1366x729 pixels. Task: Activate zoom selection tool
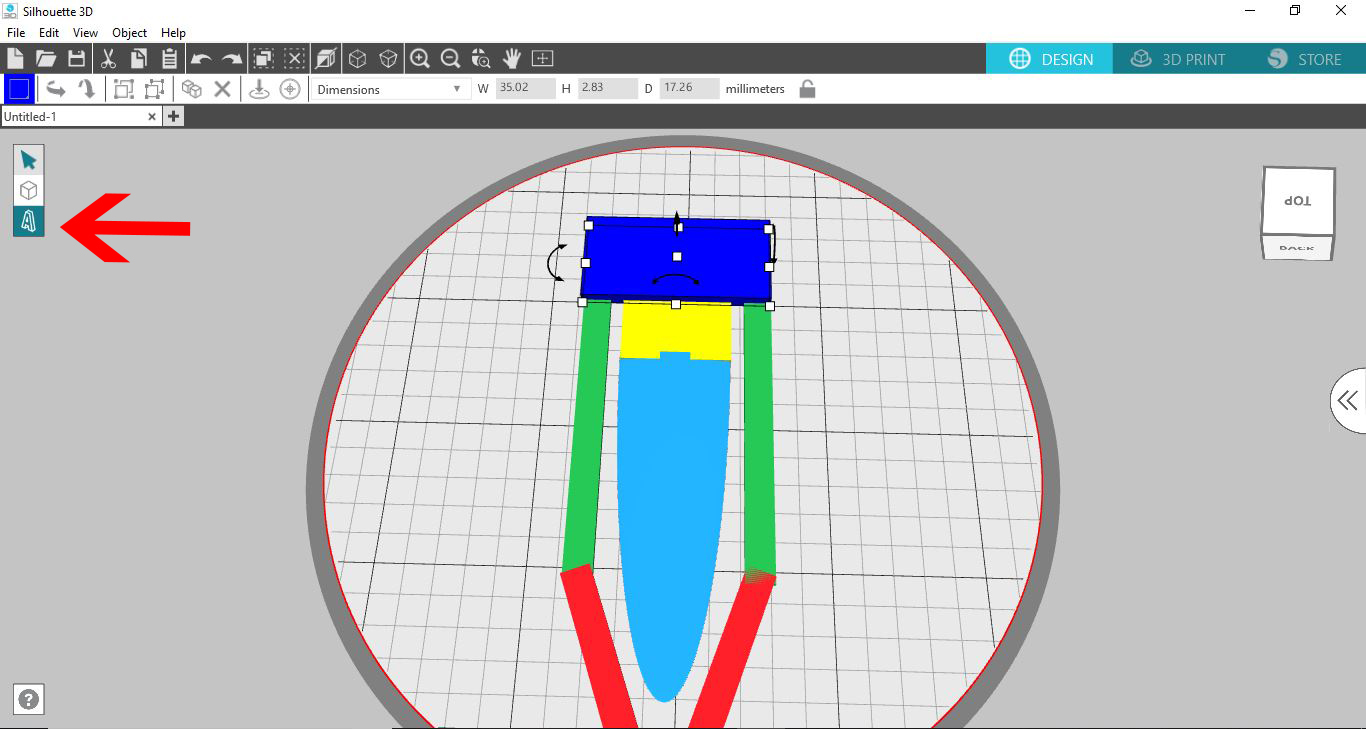481,58
